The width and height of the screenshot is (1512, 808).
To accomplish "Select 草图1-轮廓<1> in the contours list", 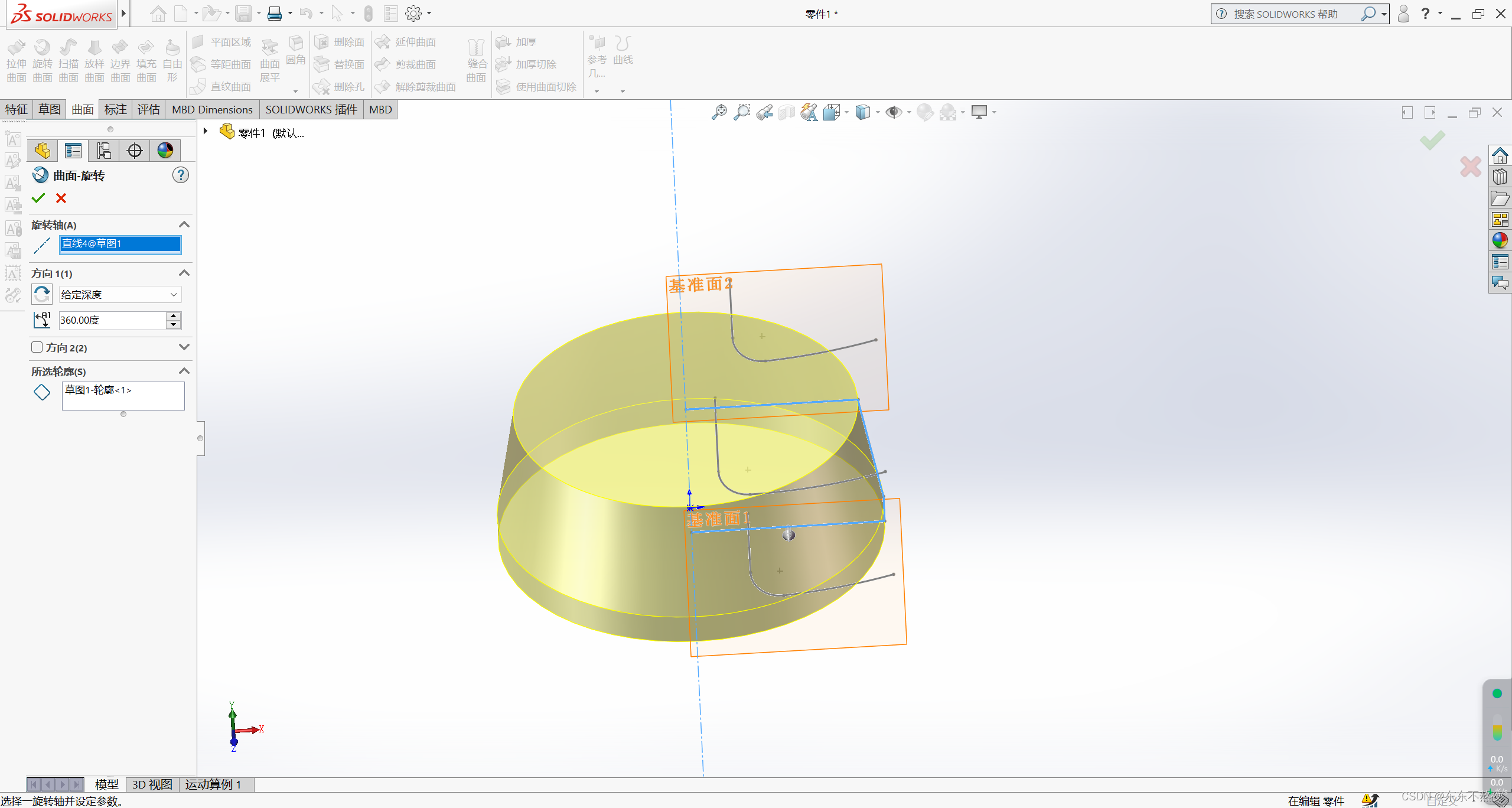I will 98,390.
